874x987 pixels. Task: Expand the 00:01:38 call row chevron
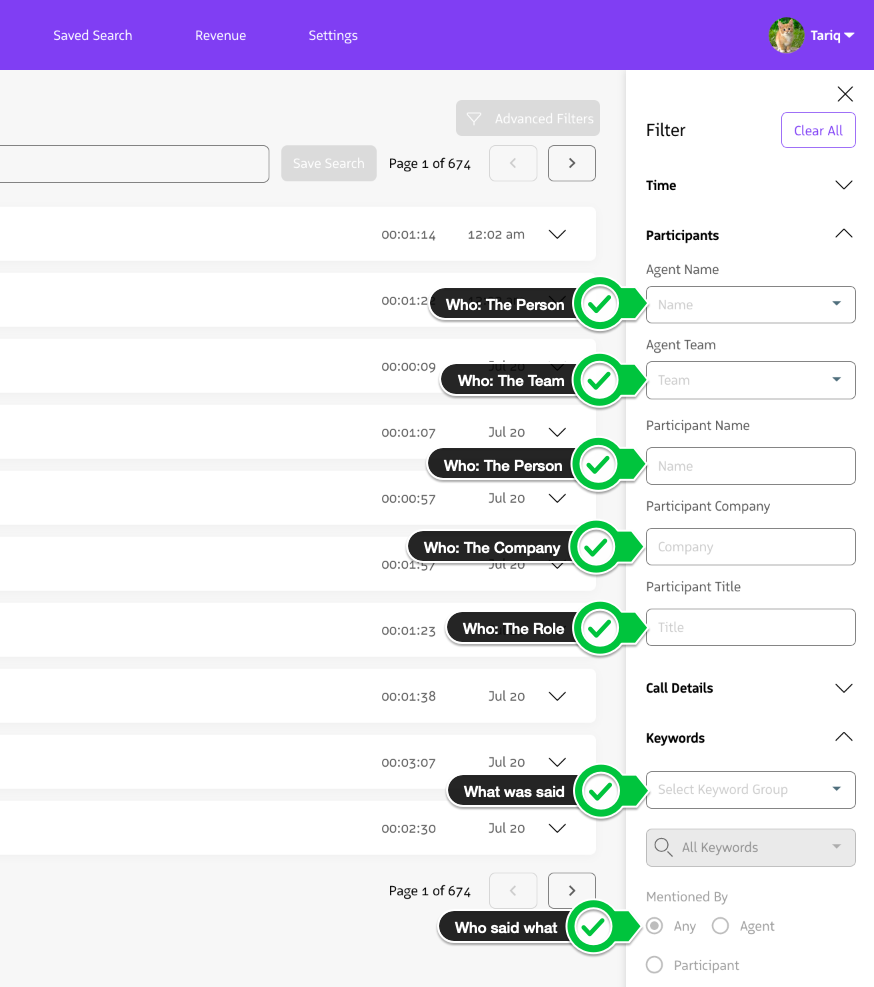click(557, 696)
